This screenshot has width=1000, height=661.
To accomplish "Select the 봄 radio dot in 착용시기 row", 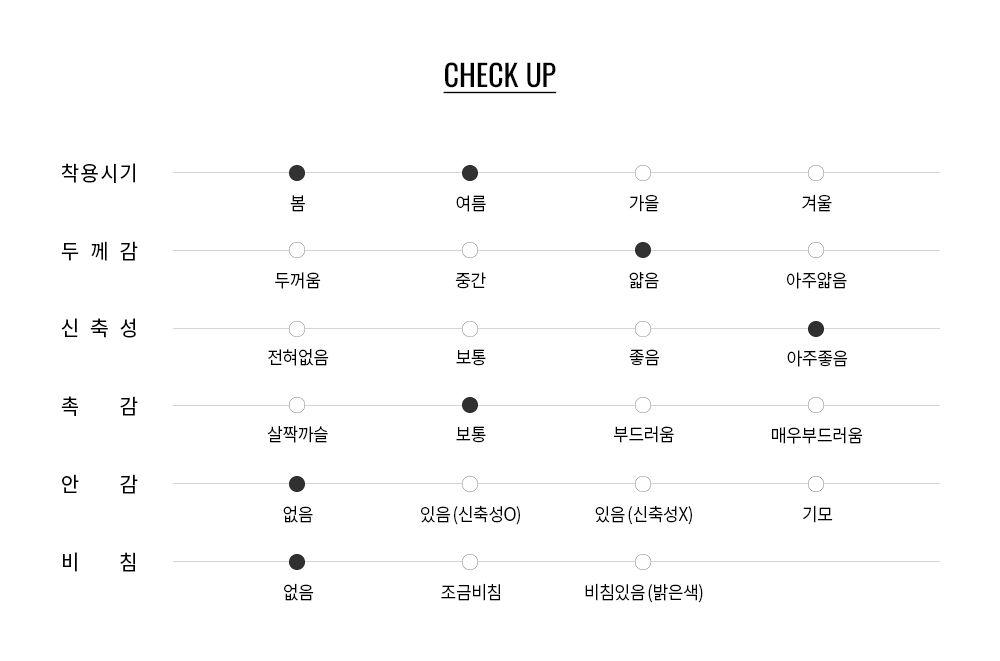I will tap(297, 173).
